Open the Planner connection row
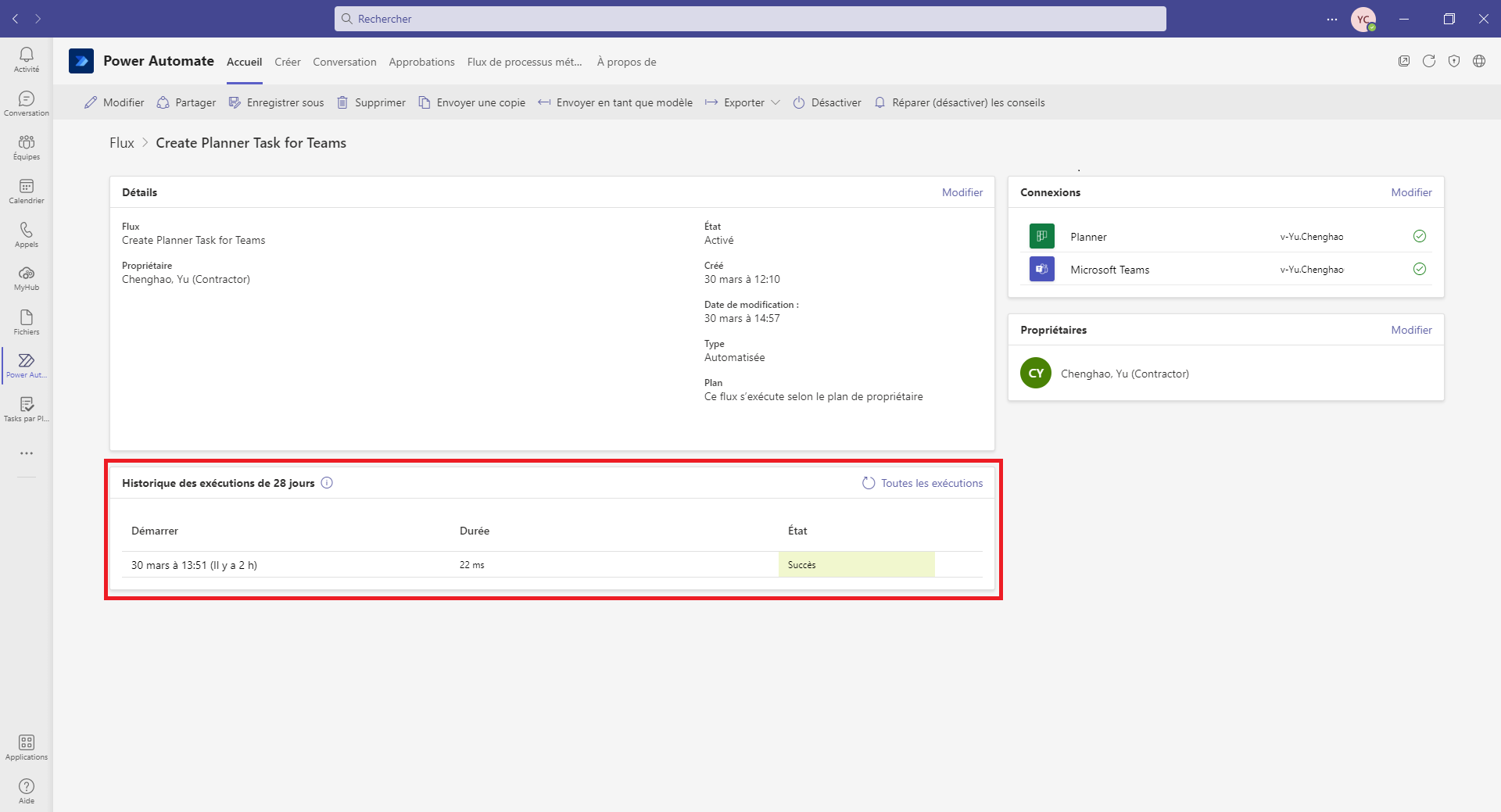1501x812 pixels. point(1226,236)
